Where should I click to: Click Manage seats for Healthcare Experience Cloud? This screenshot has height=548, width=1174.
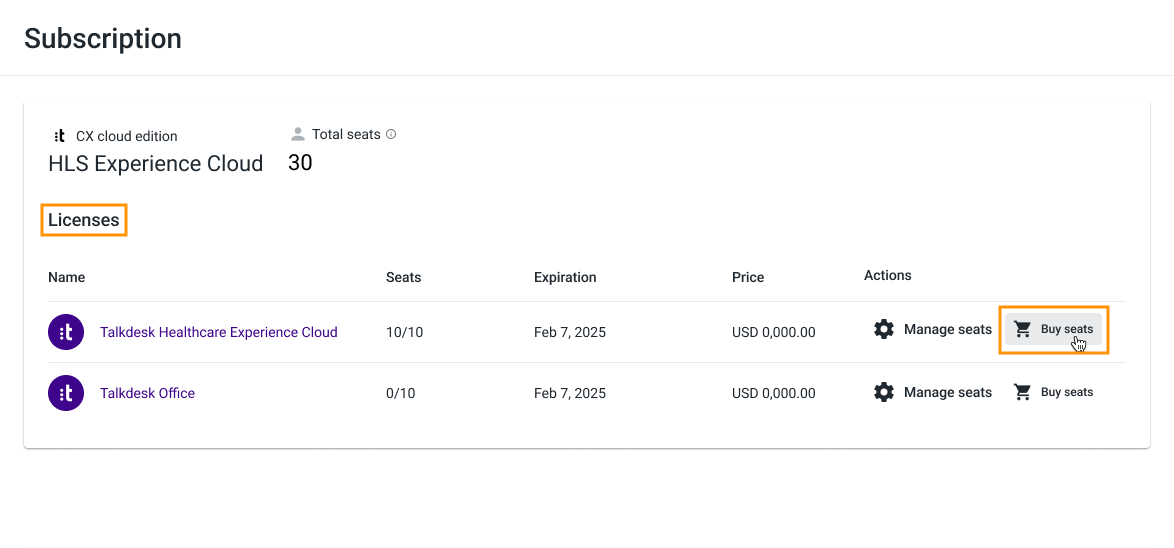933,329
